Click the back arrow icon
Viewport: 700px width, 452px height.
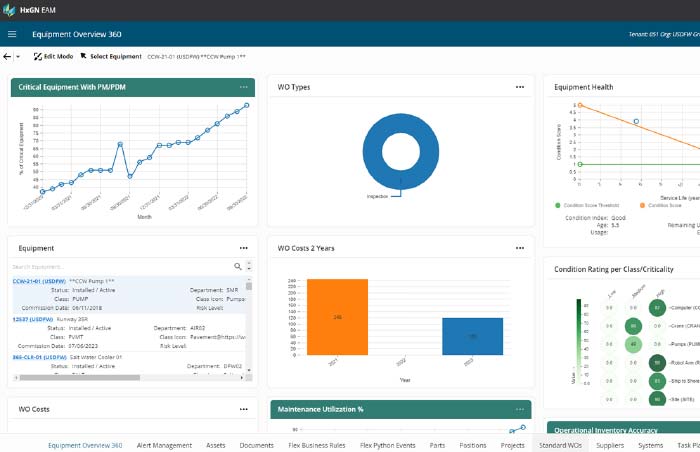click(x=7, y=57)
